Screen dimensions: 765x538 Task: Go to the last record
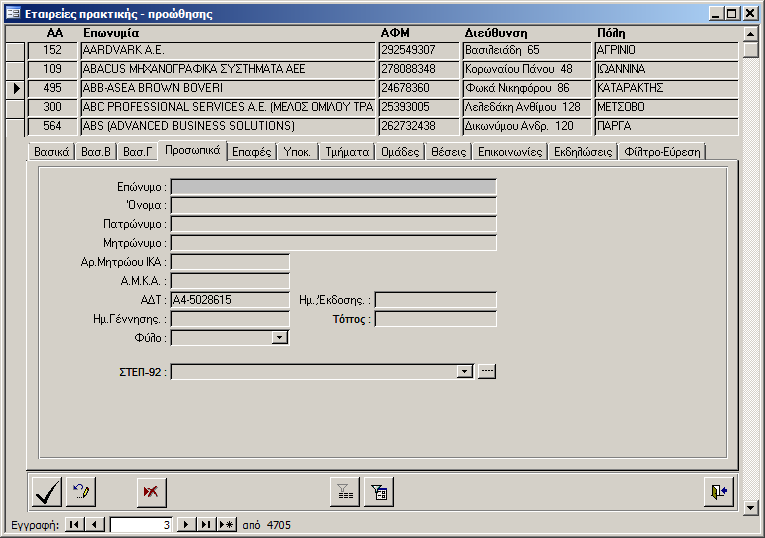coord(205,524)
